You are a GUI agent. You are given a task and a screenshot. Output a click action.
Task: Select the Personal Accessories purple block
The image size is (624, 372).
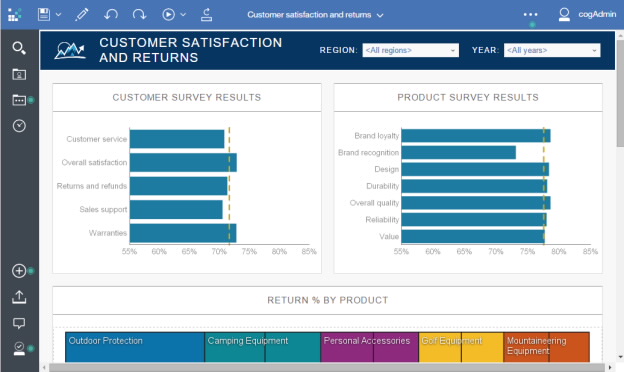pos(370,347)
